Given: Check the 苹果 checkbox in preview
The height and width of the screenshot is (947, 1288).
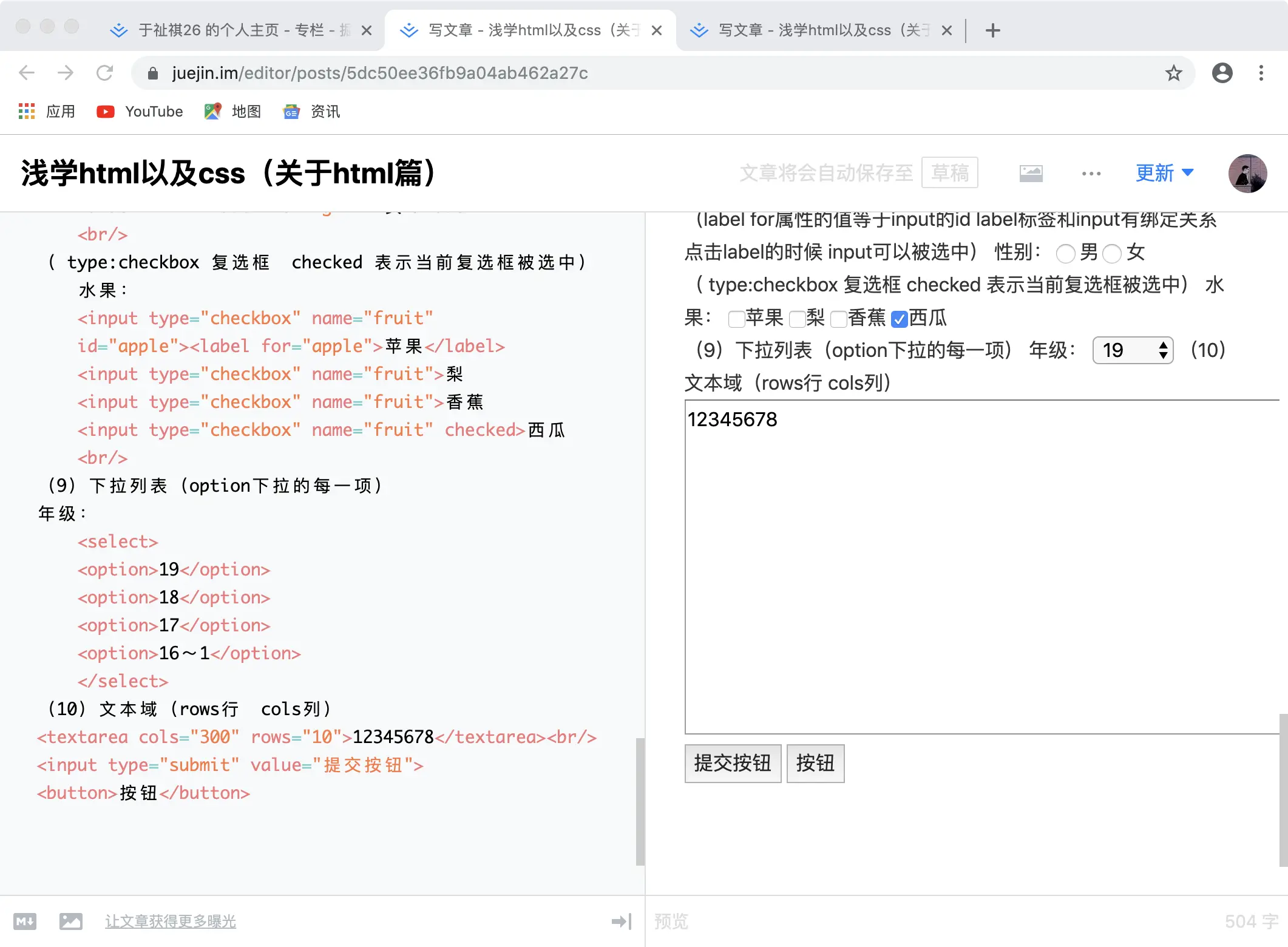Looking at the screenshot, I should (x=736, y=319).
